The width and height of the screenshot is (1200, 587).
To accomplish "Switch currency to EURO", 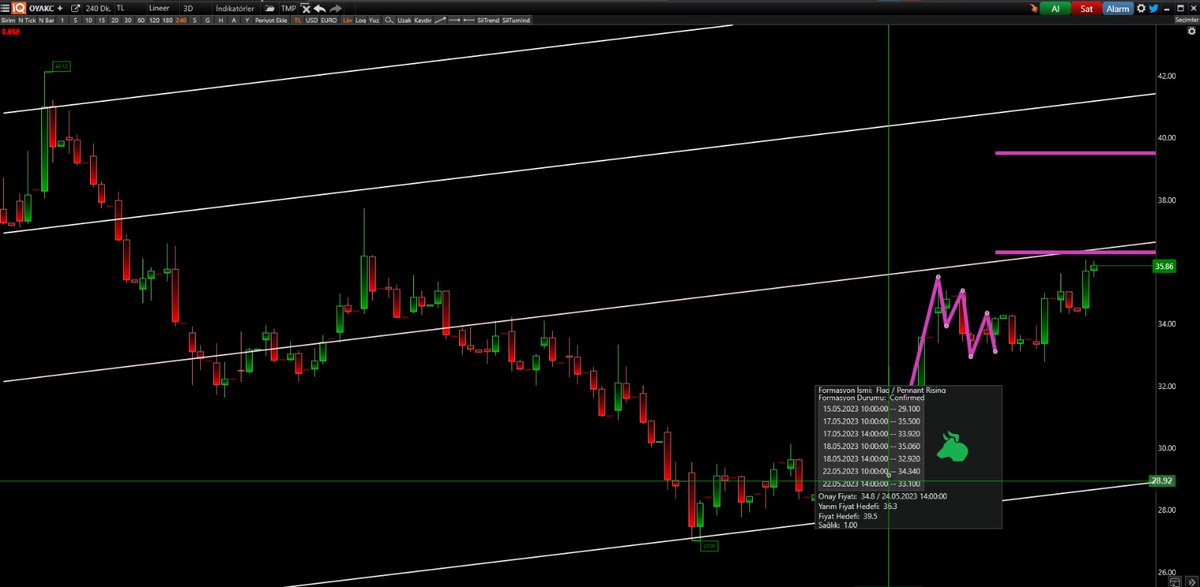I will pos(328,20).
